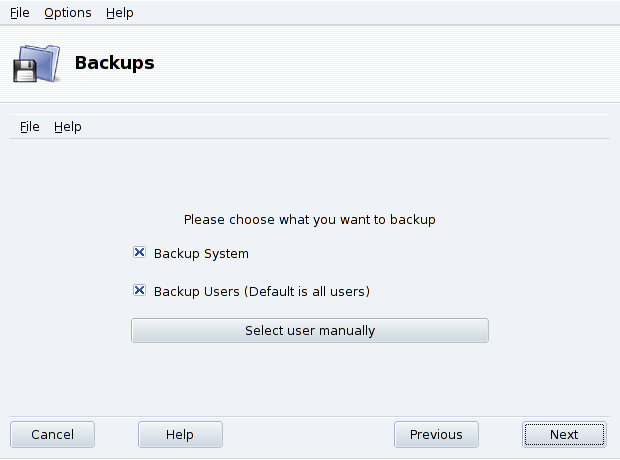620x460 pixels.
Task: Click the Backups floppy disk folder icon
Action: coord(36,64)
